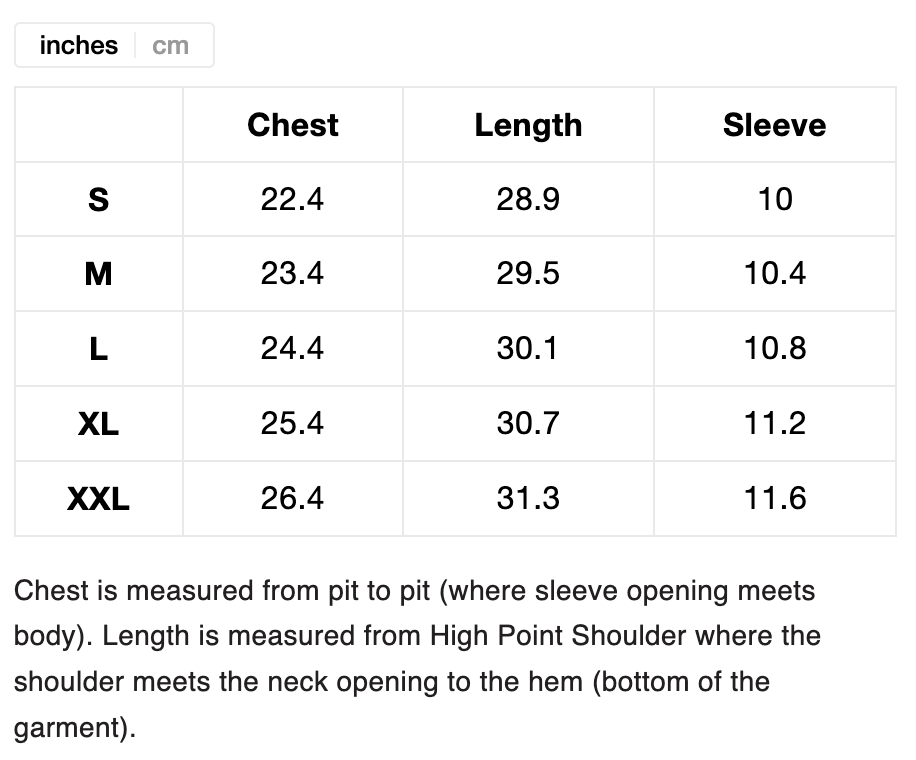The image size is (916, 760).
Task: Click the 10.8 sleeve value for L
Action: pos(774,349)
